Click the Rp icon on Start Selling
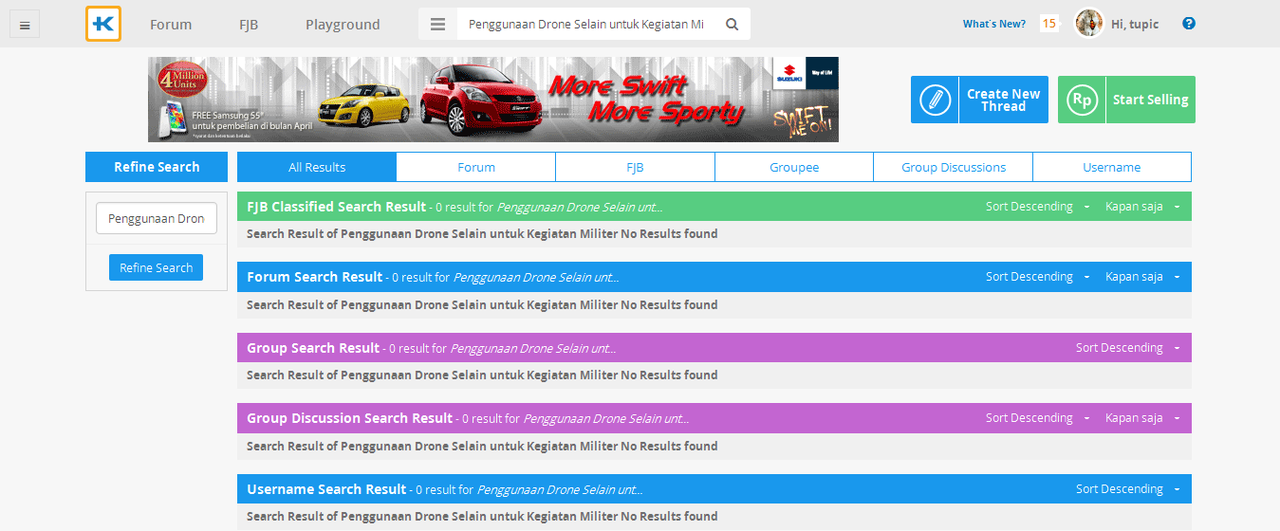The image size is (1280, 531). point(1082,100)
